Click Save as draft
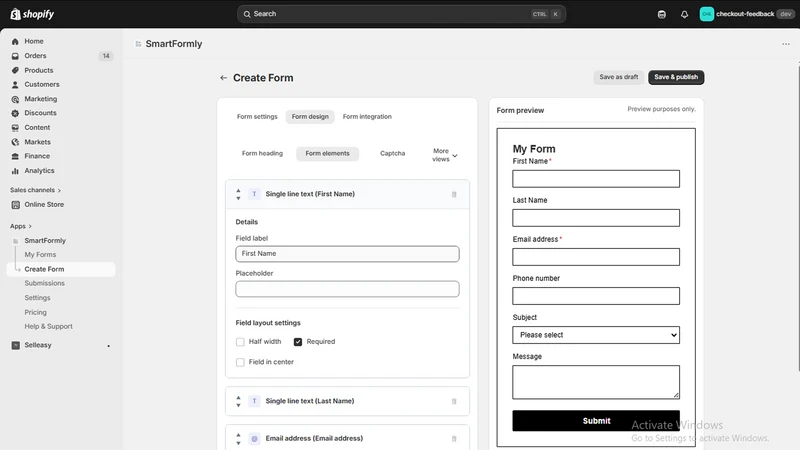Screen dimensions: 800x450 pos(618,77)
